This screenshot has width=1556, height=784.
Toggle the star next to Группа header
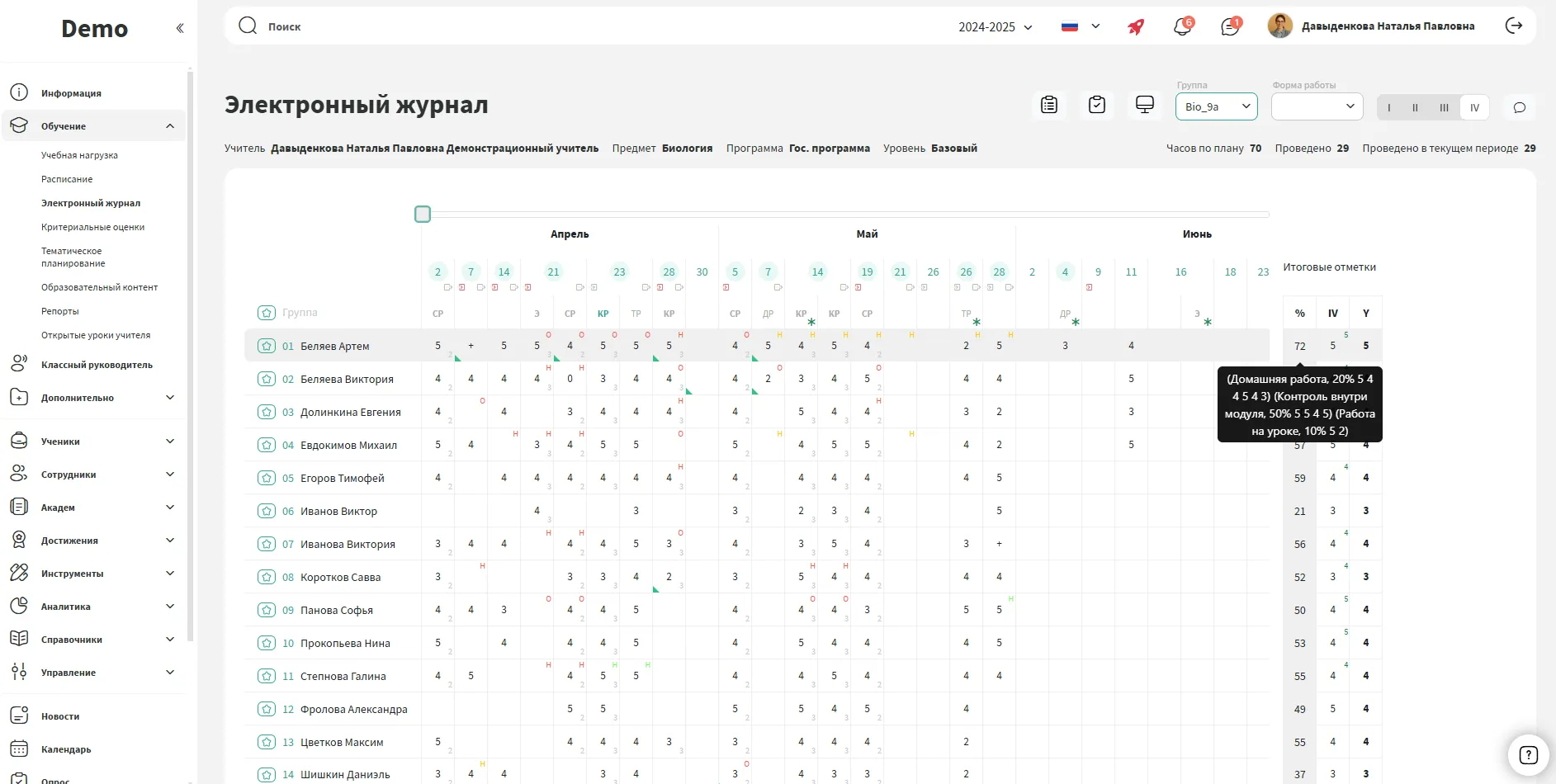[x=267, y=313]
